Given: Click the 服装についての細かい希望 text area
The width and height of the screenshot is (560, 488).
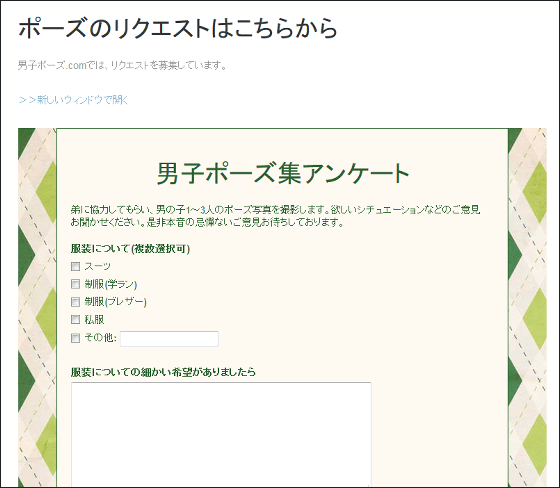Looking at the screenshot, I should pyautogui.click(x=221, y=434).
